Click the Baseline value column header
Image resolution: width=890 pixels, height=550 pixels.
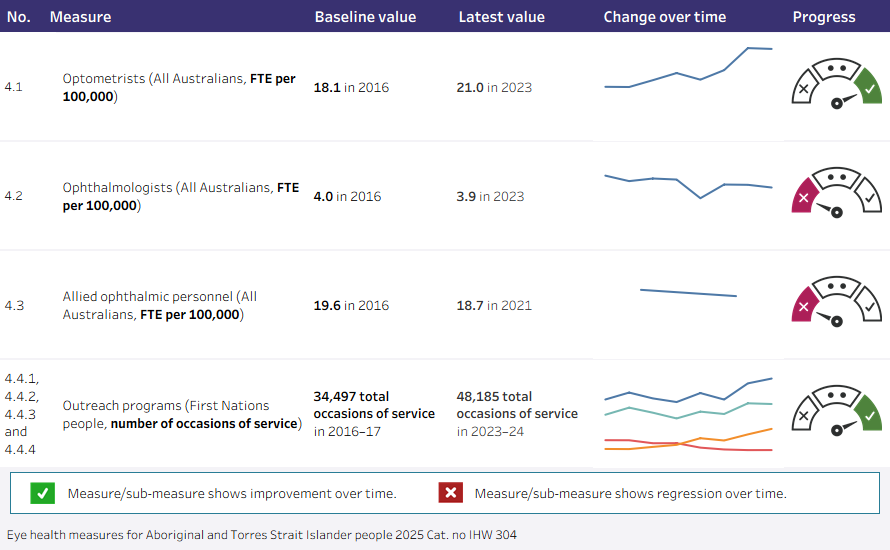click(366, 17)
